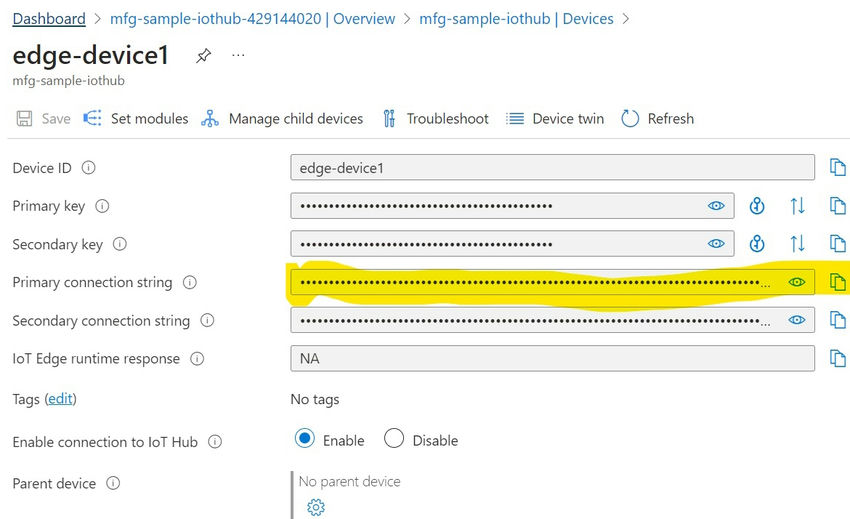
Task: Open Device twin
Action: [x=555, y=119]
